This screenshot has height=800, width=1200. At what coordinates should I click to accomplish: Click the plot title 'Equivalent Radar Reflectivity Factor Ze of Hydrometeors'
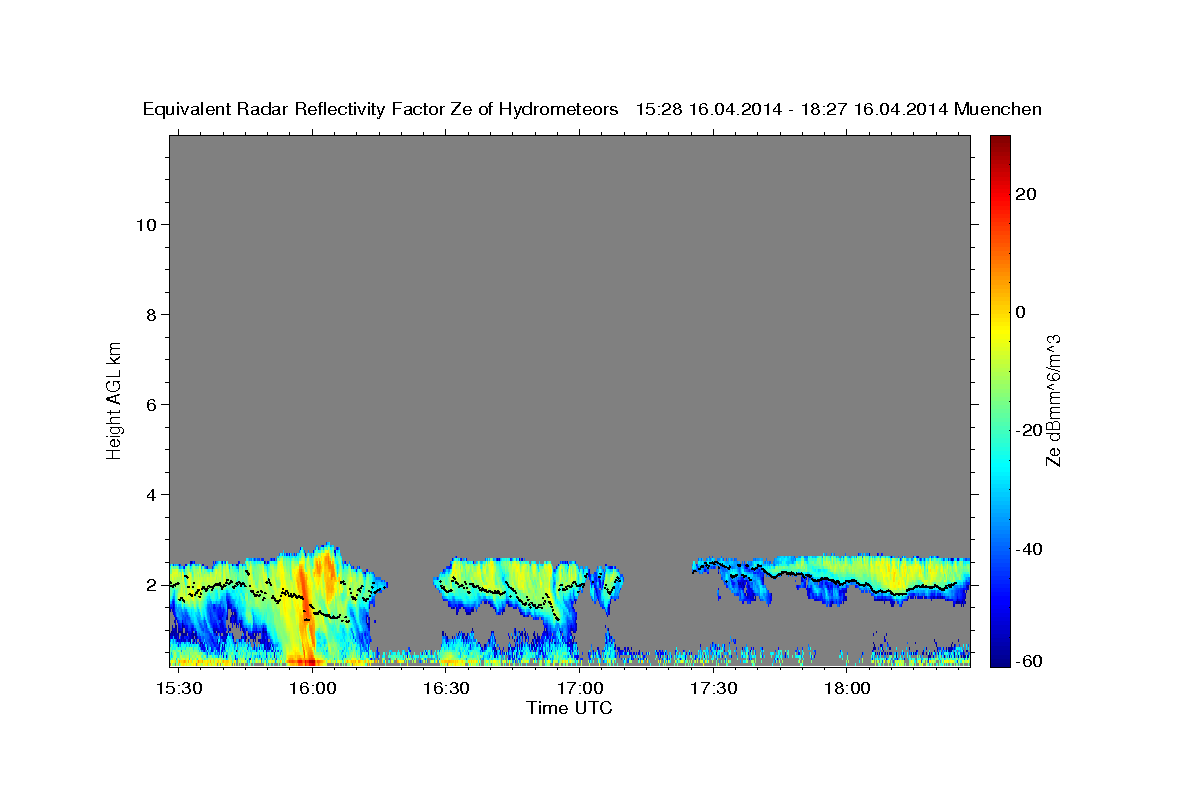pos(380,110)
